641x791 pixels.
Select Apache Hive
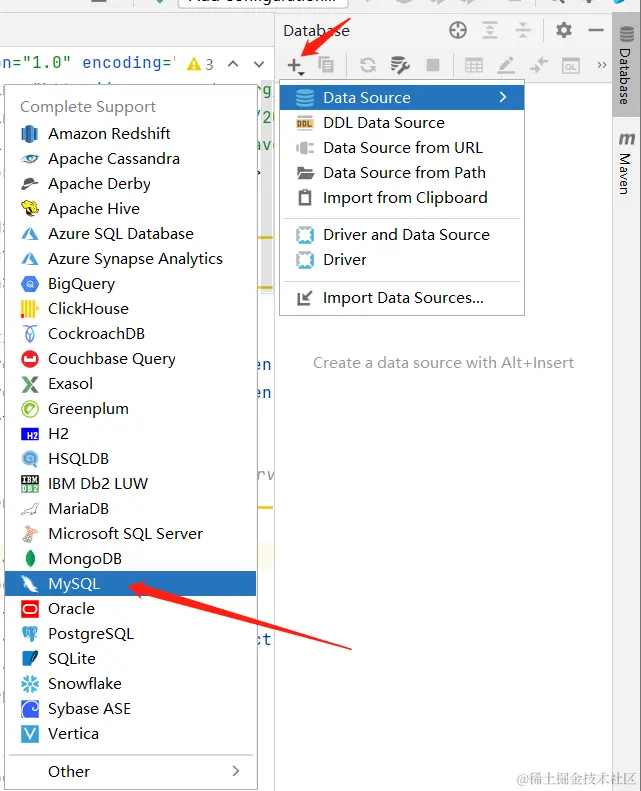tap(131, 209)
